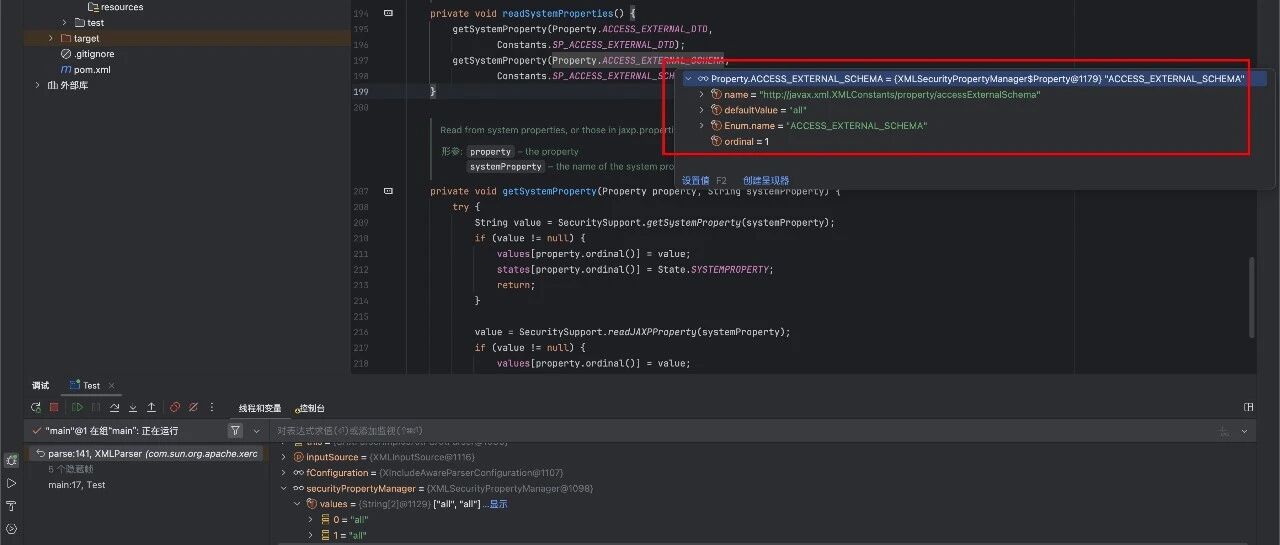
Task: Expand the target folder in project tree
Action: point(52,38)
